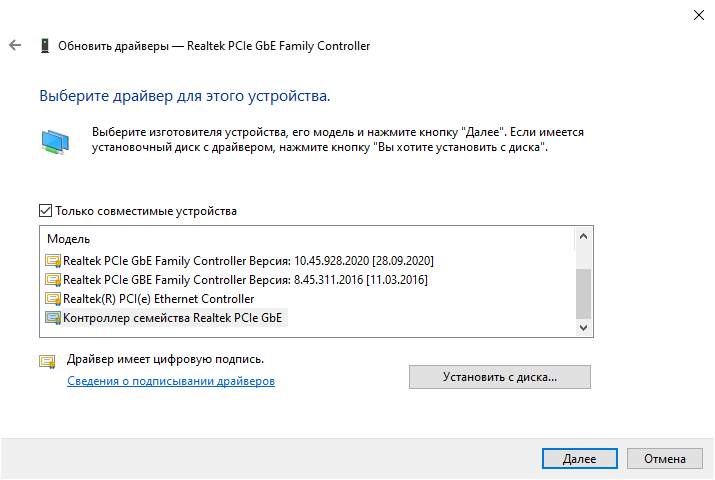
Task: Click the model list scrollbar thumb
Action: pyautogui.click(x=584, y=292)
